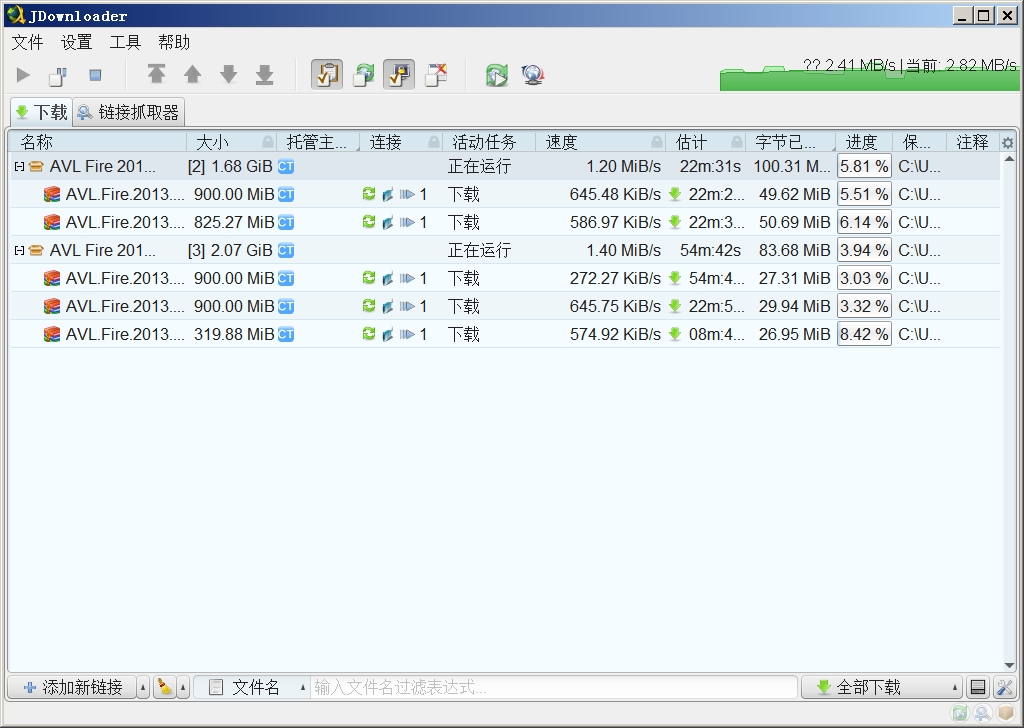Click the 添加新链接 button
This screenshot has width=1024, height=728.
pyautogui.click(x=72, y=688)
